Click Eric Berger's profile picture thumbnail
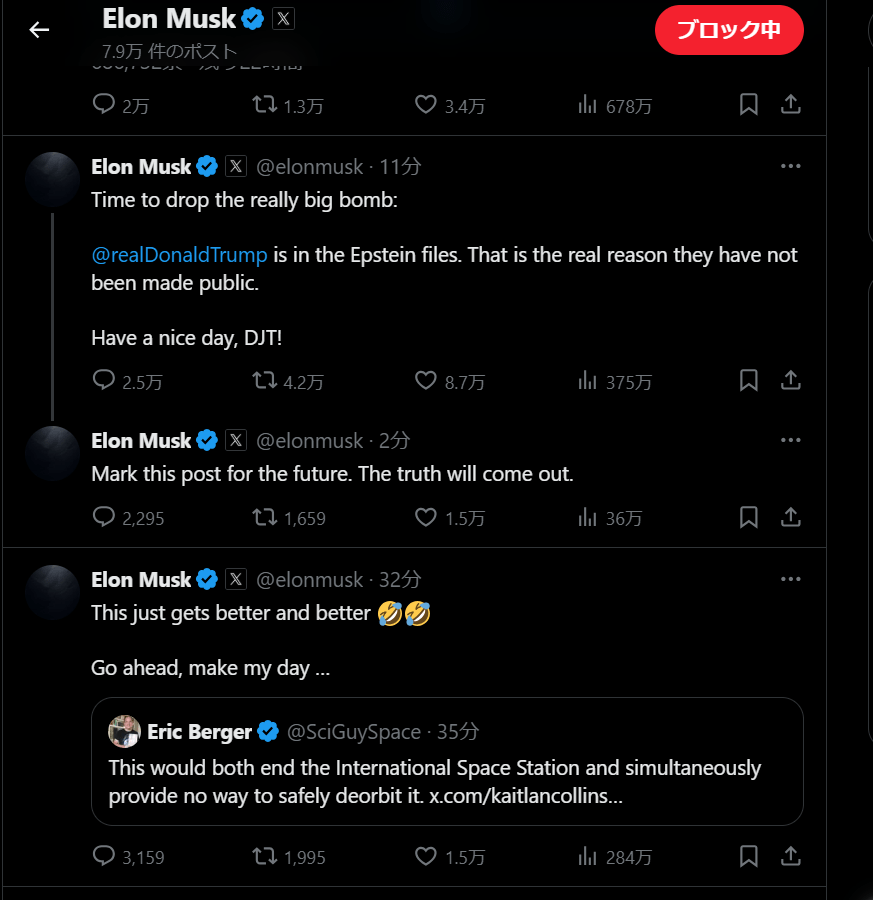The height and width of the screenshot is (900, 873). coord(124,732)
